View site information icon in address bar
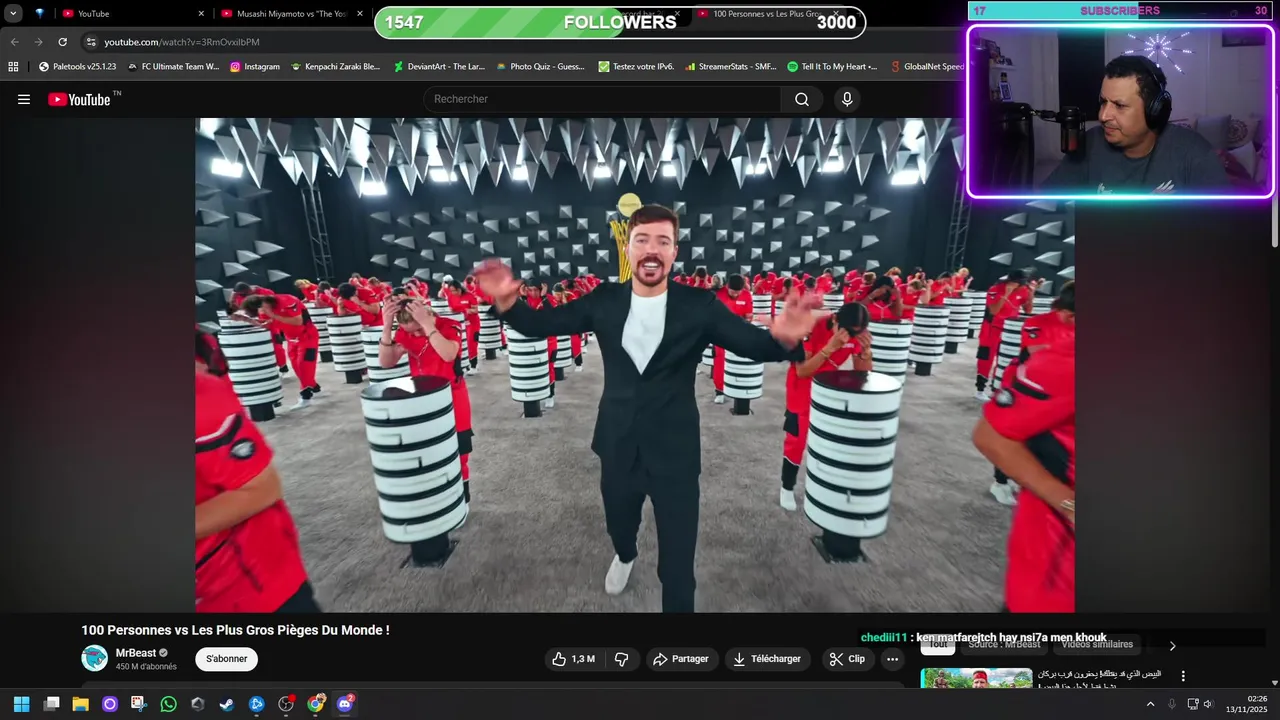The height and width of the screenshot is (720, 1280). [x=91, y=42]
